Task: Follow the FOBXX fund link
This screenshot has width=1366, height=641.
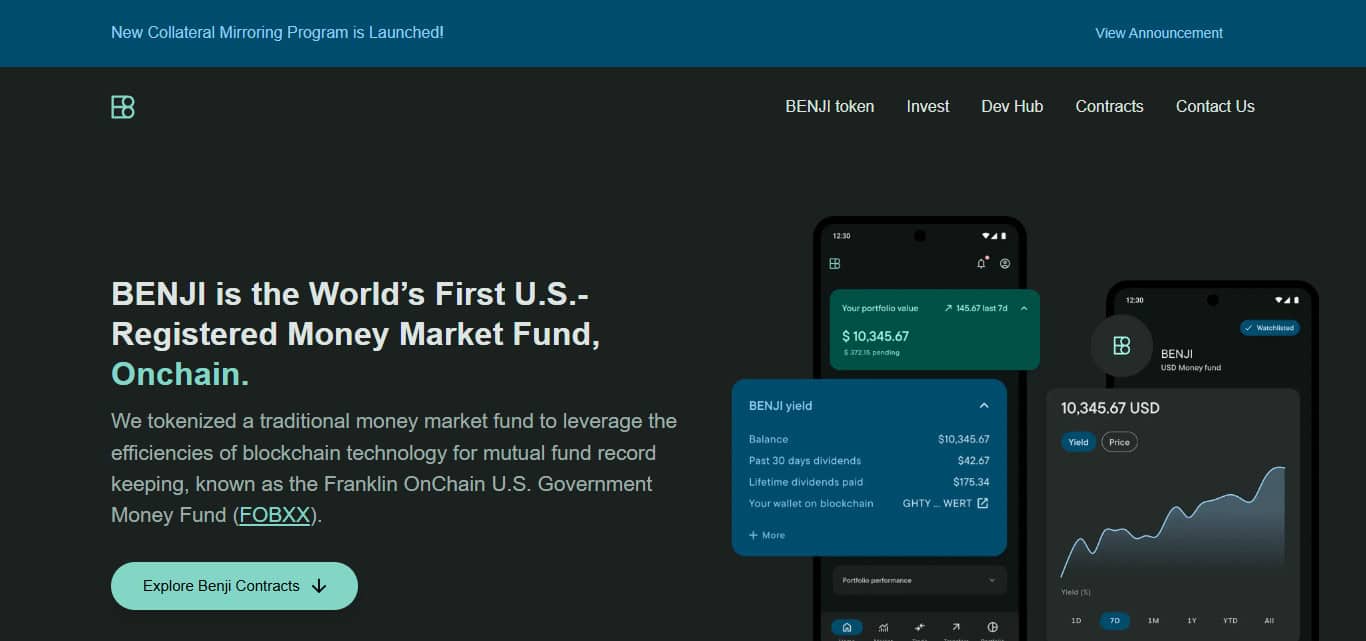Action: (275, 516)
